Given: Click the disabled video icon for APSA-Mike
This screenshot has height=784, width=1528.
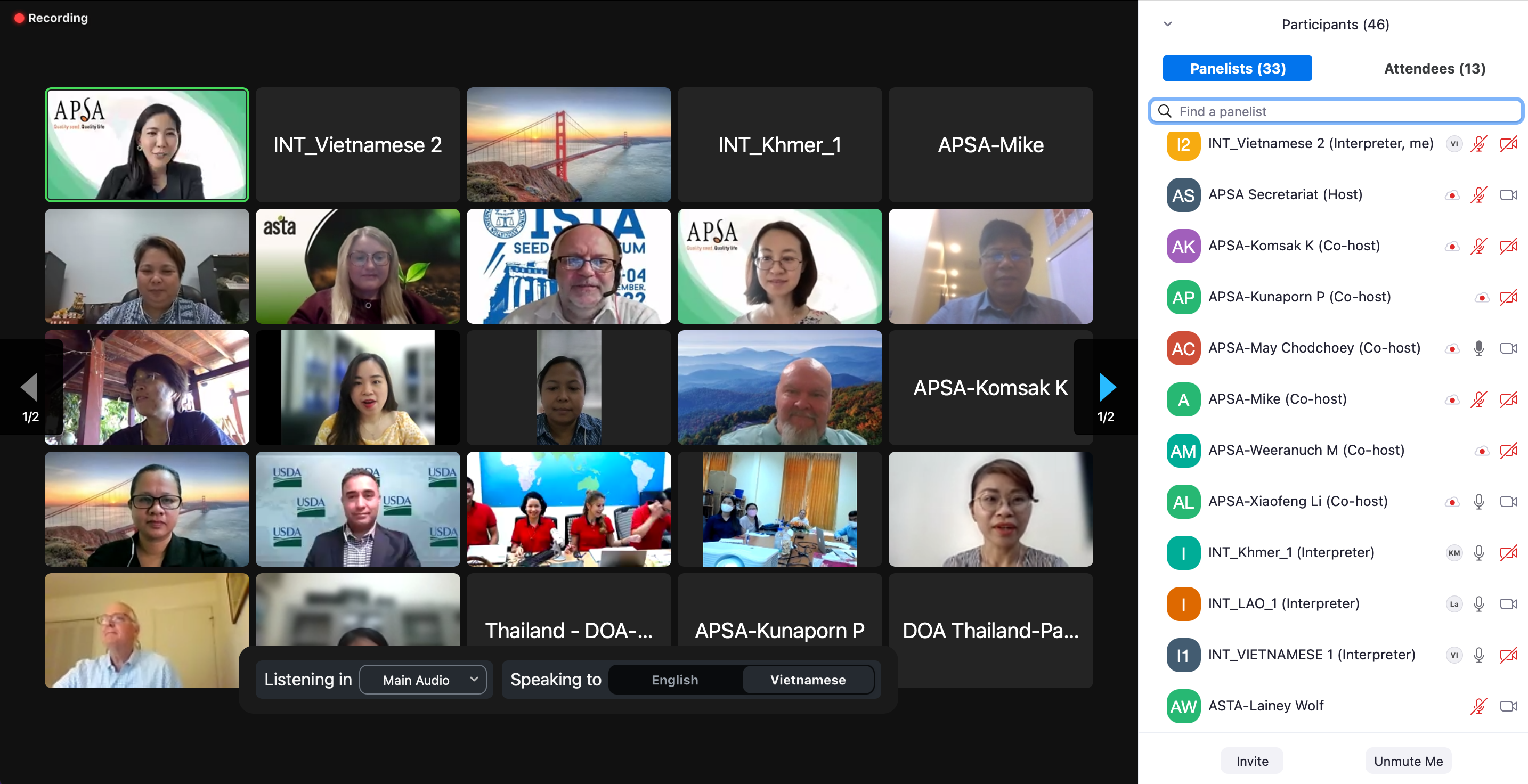Looking at the screenshot, I should coord(1508,399).
